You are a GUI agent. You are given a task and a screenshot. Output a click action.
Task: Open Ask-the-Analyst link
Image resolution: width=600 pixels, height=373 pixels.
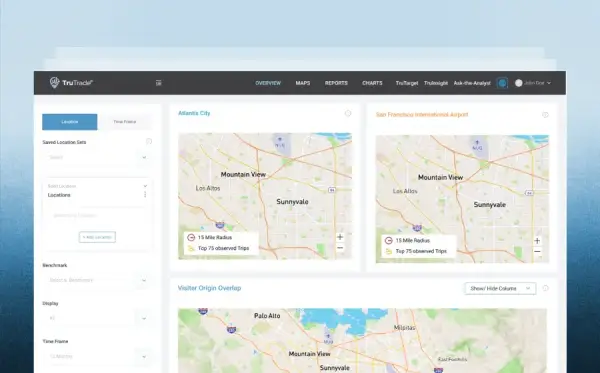[x=472, y=83]
